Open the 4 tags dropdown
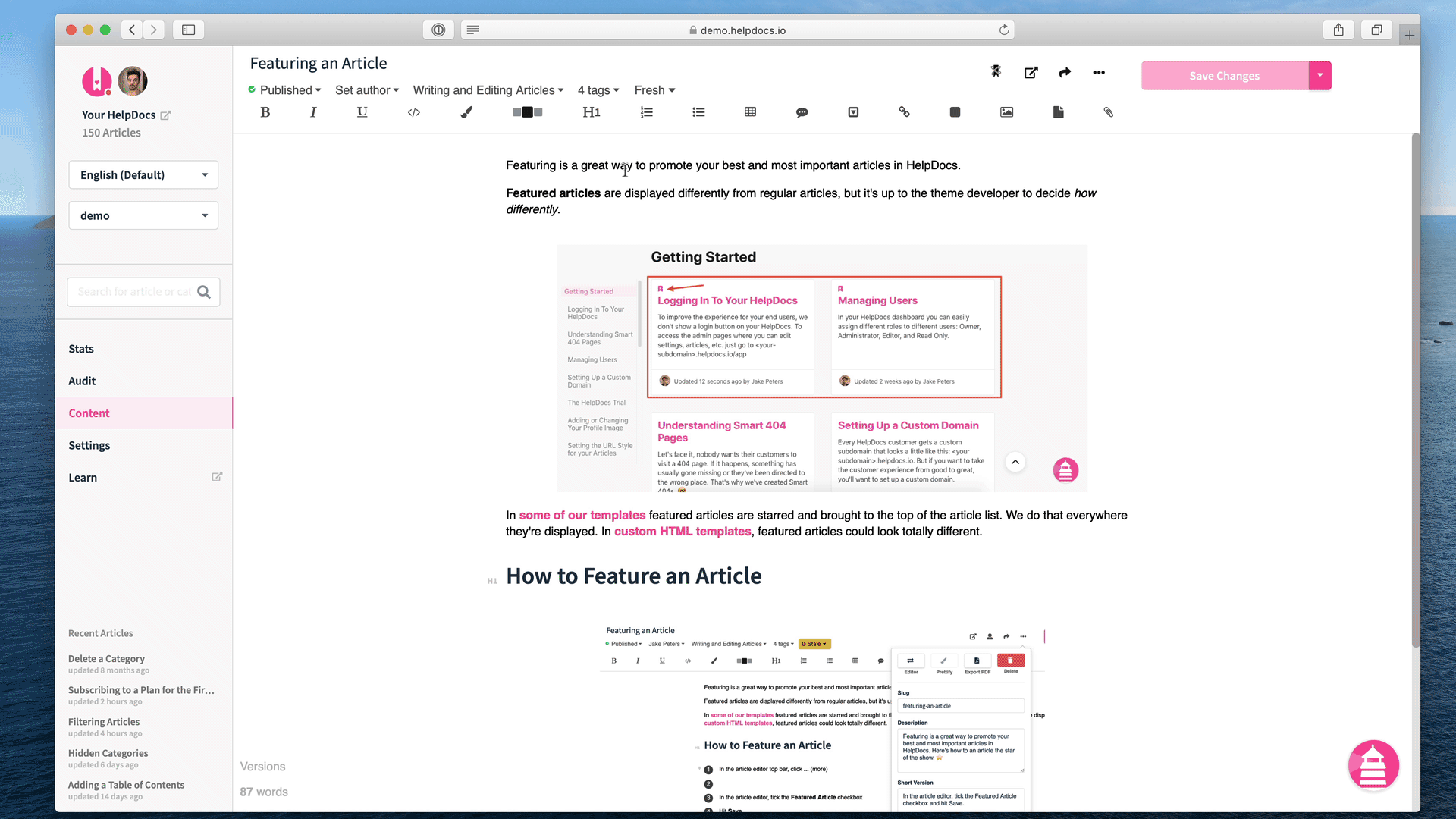Screen dimensions: 1456x819 598,90
